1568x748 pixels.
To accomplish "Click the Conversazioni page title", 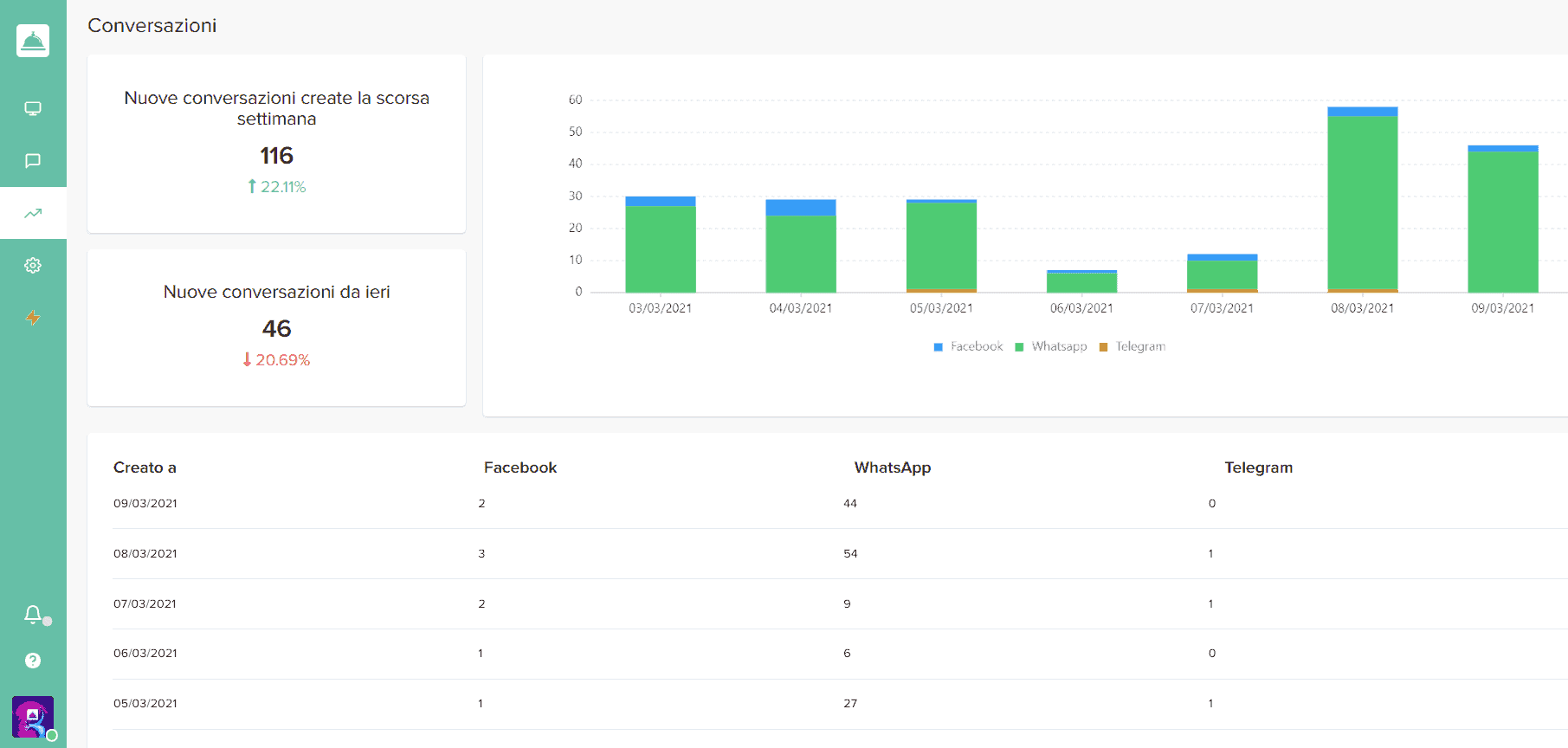I will 152,26.
